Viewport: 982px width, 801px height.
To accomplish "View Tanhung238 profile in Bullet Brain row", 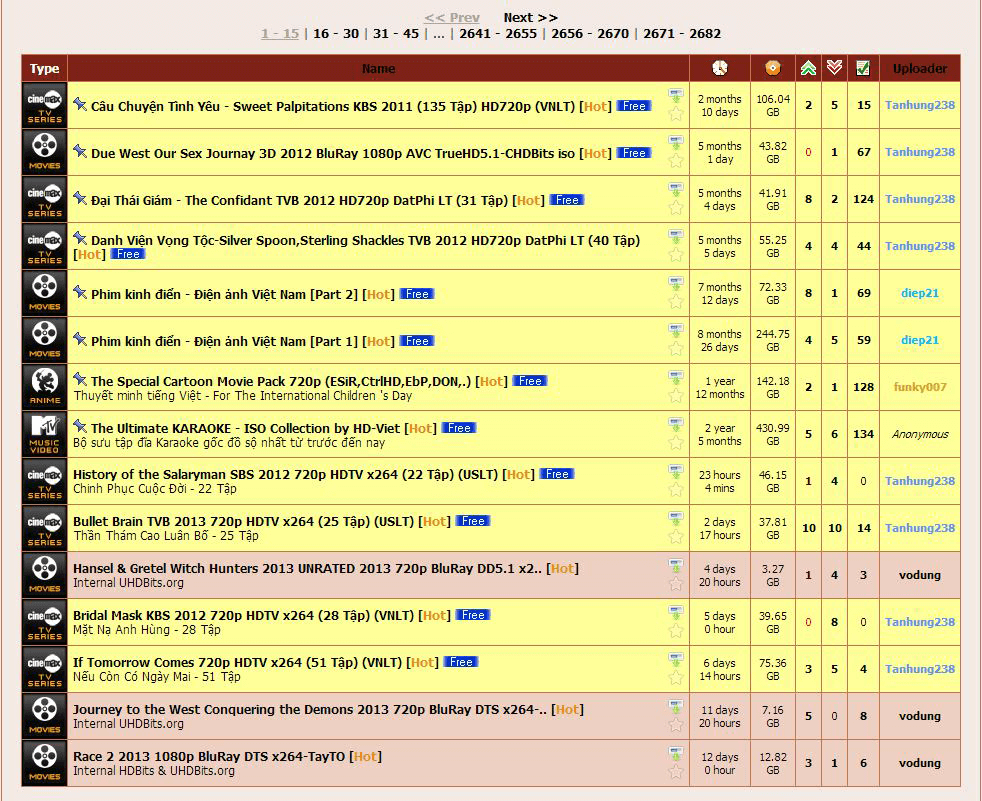I will pyautogui.click(x=919, y=528).
